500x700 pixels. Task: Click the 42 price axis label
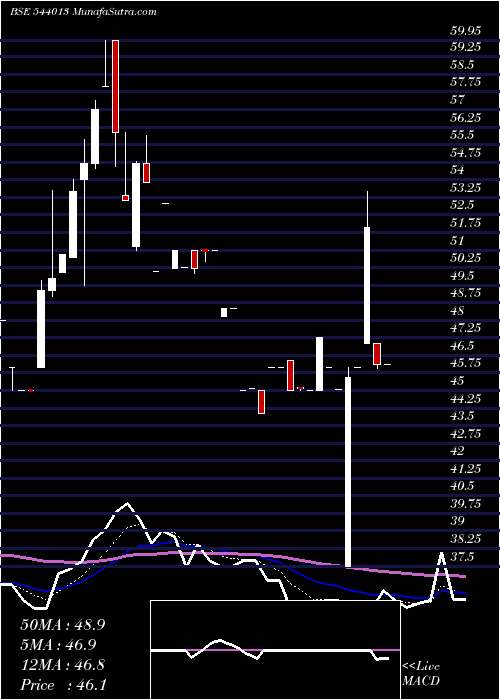pyautogui.click(x=458, y=451)
